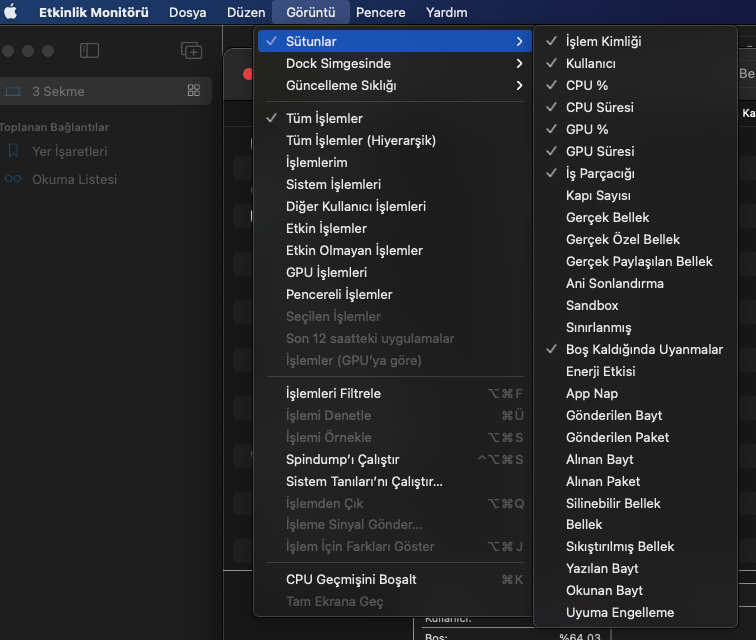The height and width of the screenshot is (640, 756).
Task: Uncheck GPU Süresi column
Action: 635,151
